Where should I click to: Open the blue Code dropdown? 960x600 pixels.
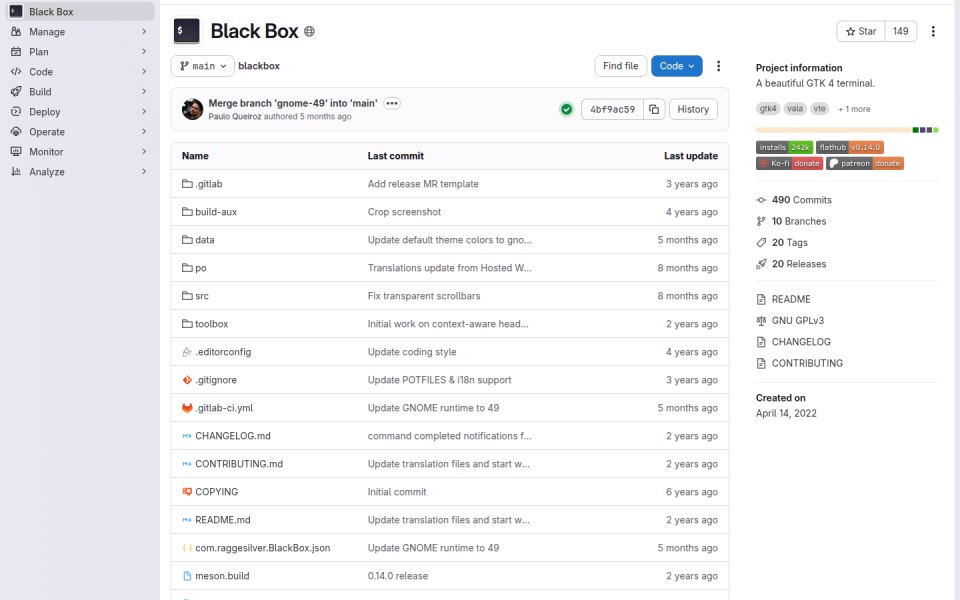(x=677, y=66)
